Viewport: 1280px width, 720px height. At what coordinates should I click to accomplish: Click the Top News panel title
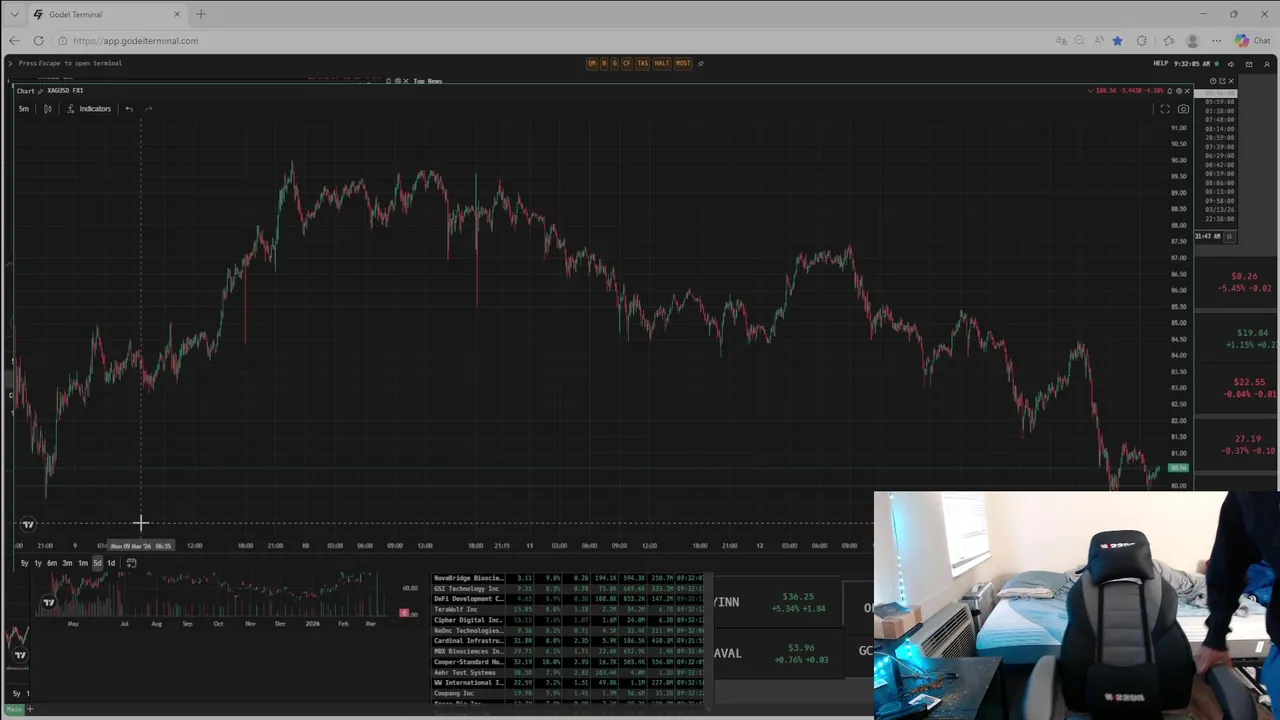click(x=428, y=81)
